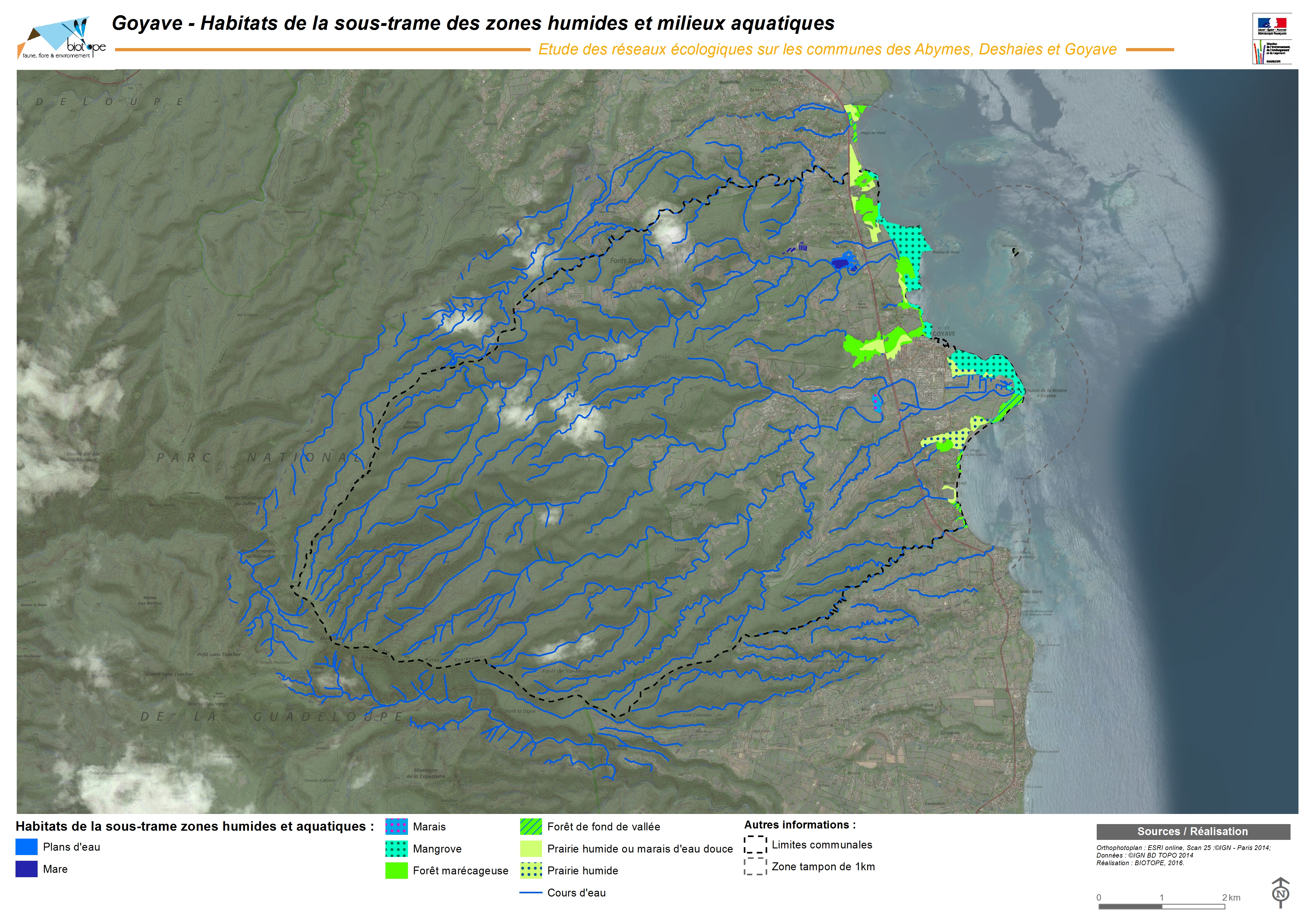The height and width of the screenshot is (924, 1307).
Task: Click the Mangrove dotted legend symbol
Action: pyautogui.click(x=396, y=849)
